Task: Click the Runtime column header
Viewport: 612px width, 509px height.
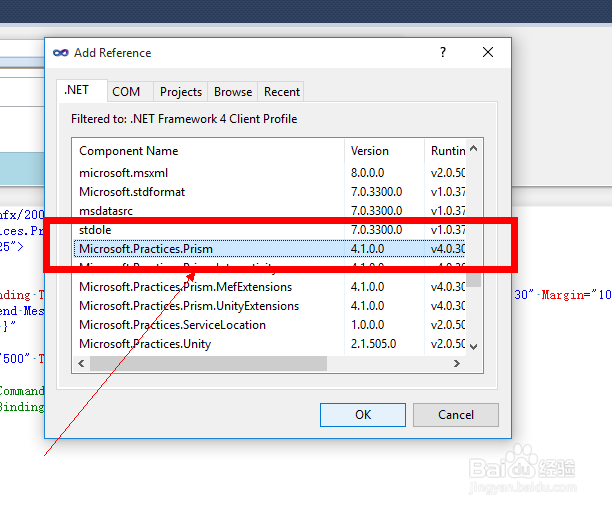Action: click(x=445, y=151)
